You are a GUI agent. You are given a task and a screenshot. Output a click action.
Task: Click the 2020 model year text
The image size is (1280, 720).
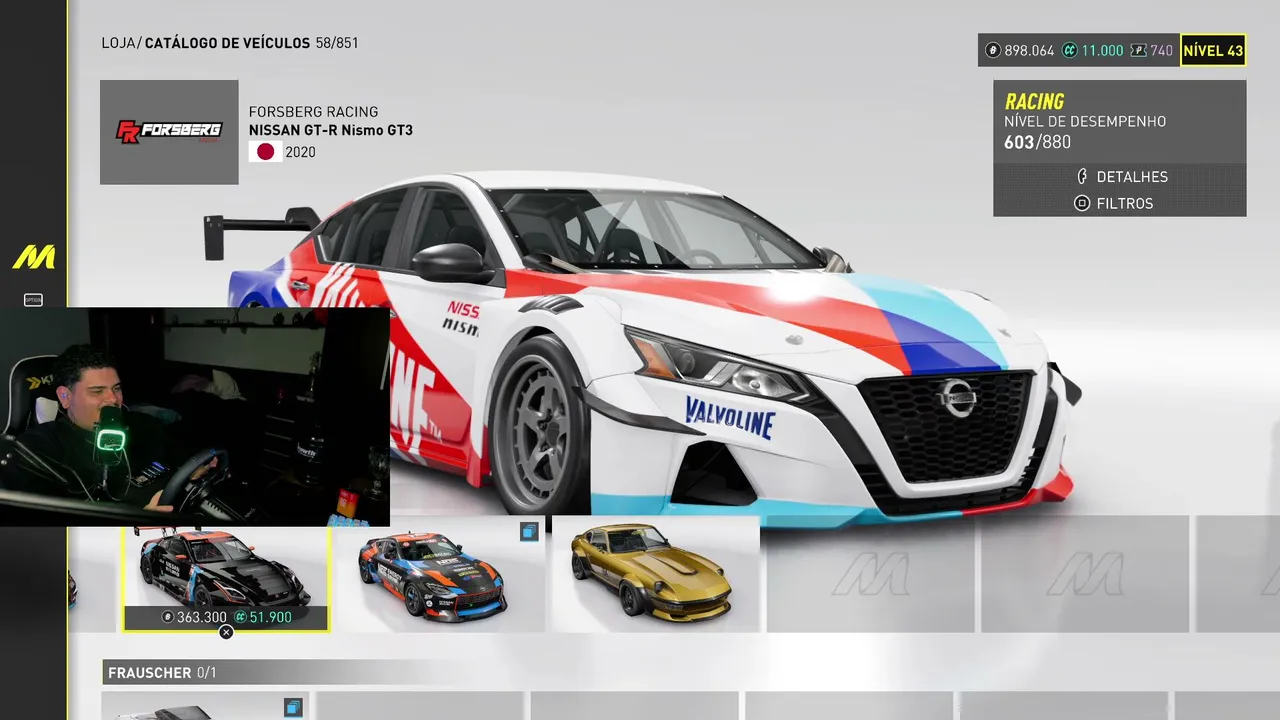tap(300, 152)
